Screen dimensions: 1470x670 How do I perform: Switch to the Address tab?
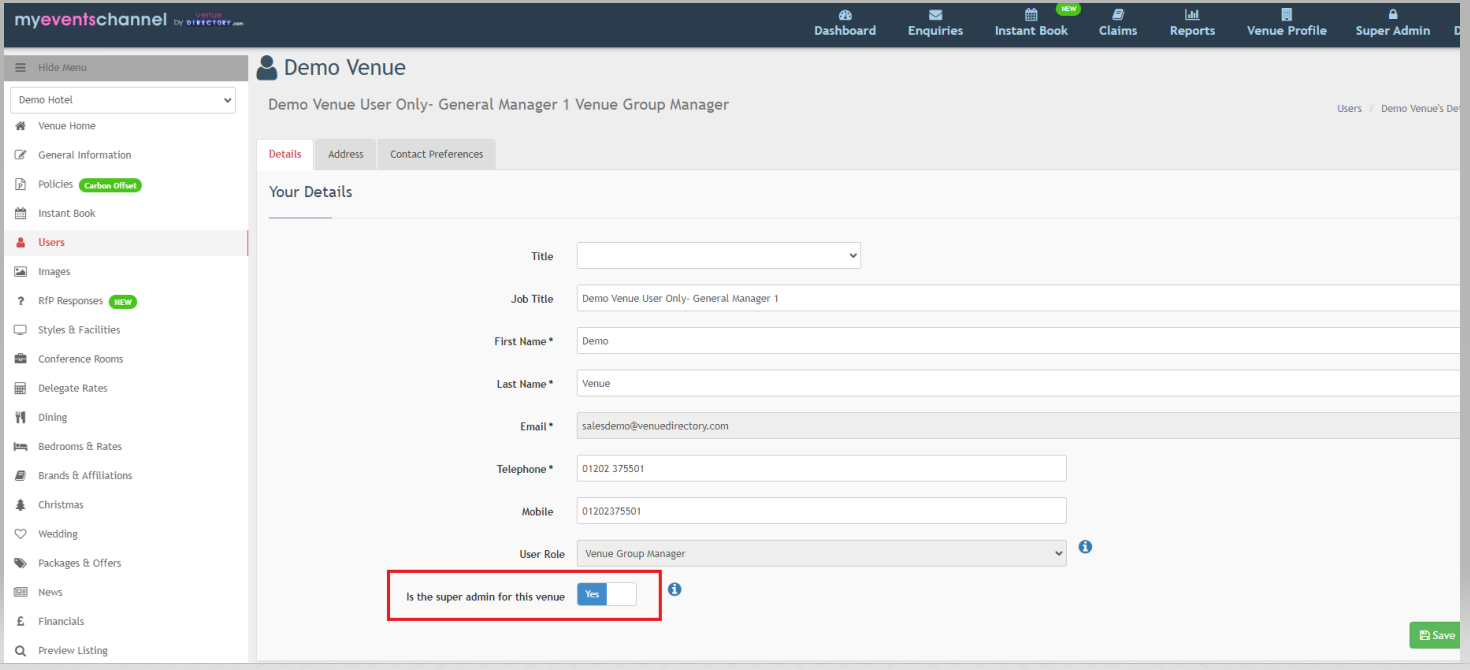346,154
